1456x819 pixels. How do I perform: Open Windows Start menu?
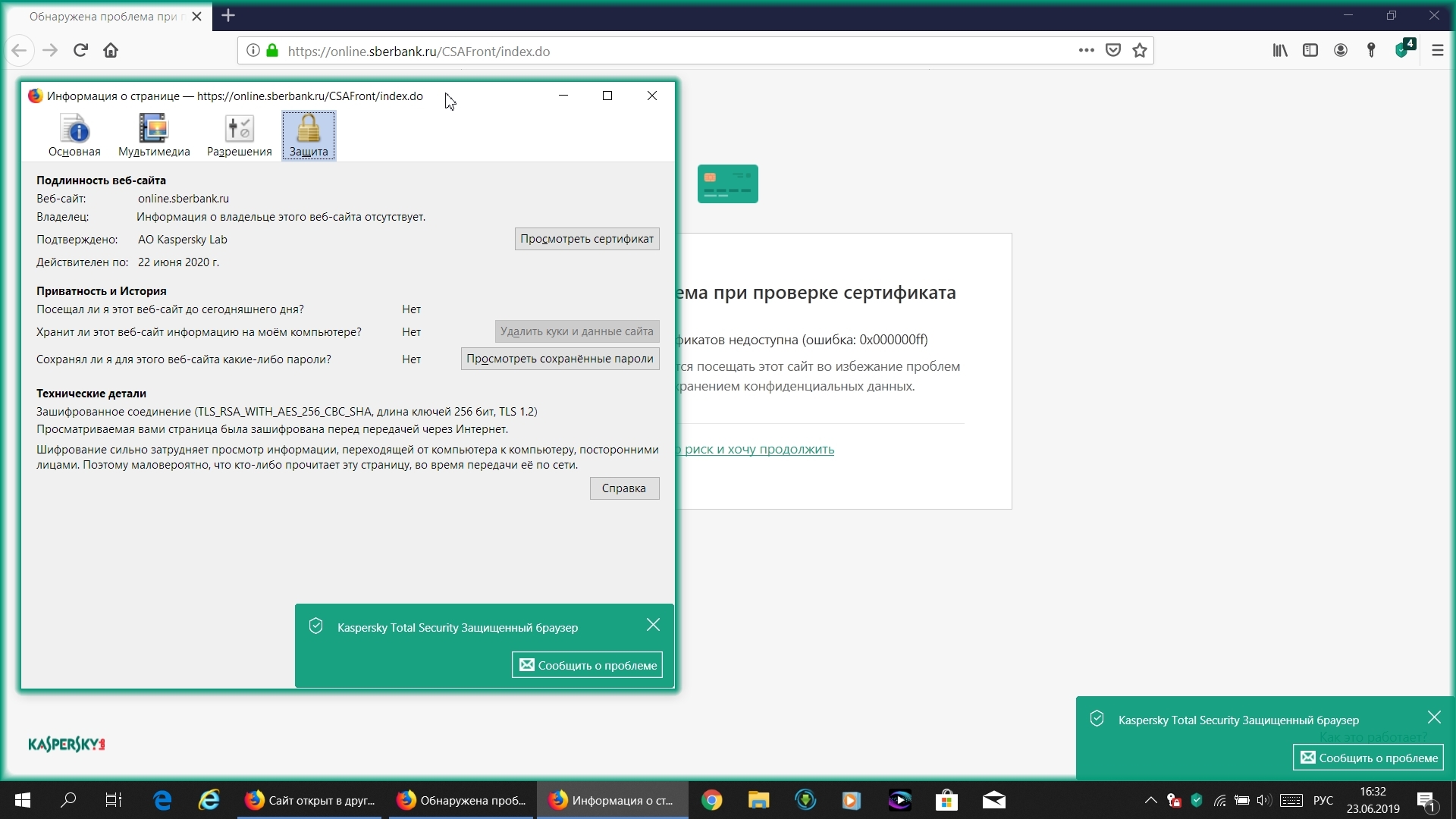pyautogui.click(x=22, y=800)
